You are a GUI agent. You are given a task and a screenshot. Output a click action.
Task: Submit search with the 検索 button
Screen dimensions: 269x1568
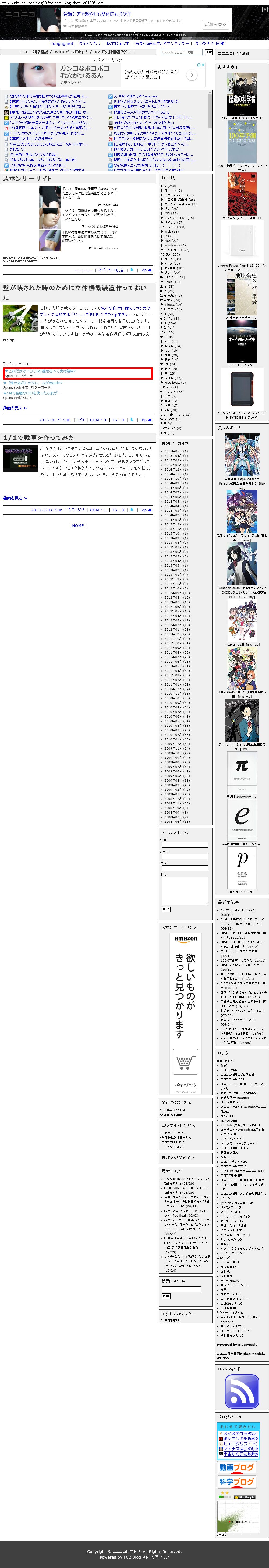point(208,52)
